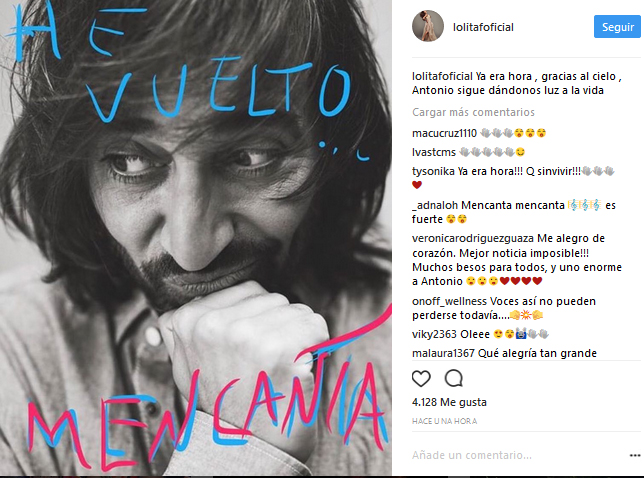
Task: View the 4.128 Me gusta likes list
Action: tap(449, 402)
